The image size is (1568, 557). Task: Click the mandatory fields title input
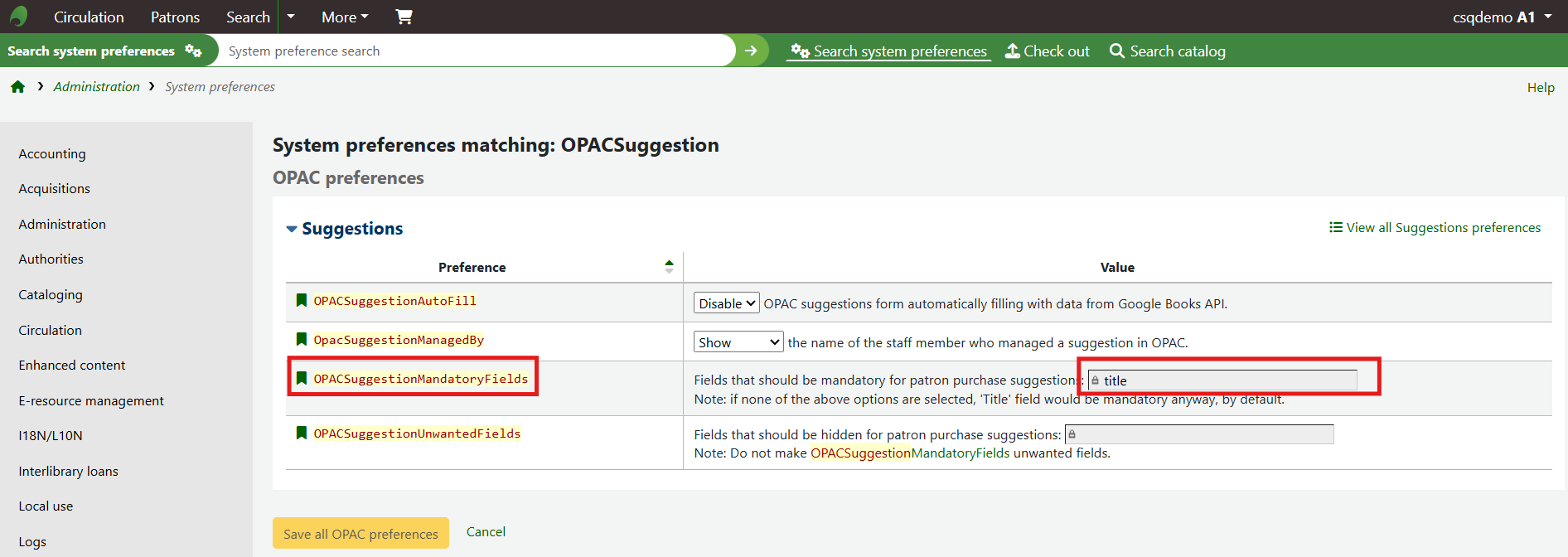click(x=1222, y=380)
